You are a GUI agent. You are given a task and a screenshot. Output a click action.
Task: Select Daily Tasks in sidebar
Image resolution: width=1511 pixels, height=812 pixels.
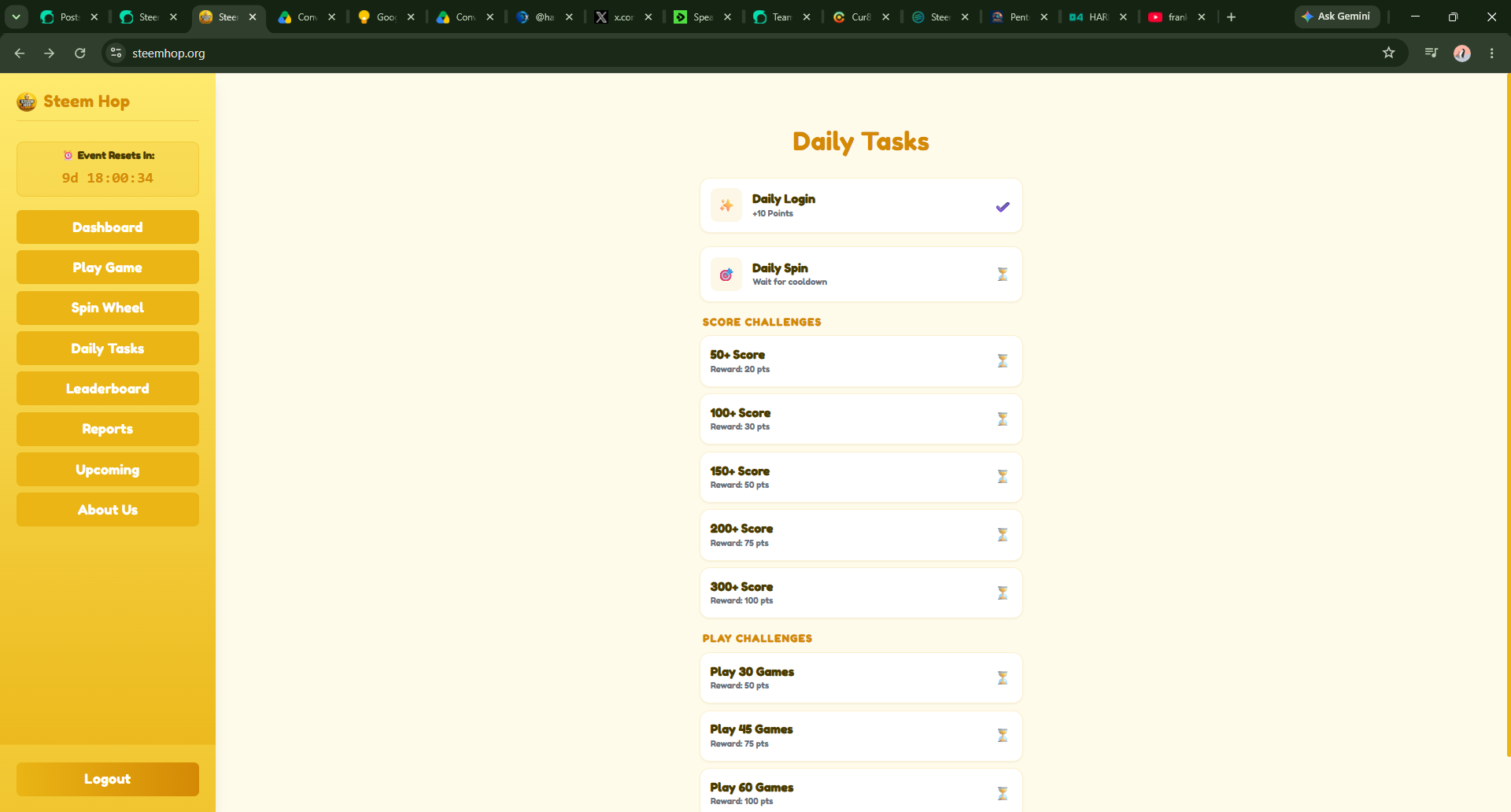(x=108, y=349)
